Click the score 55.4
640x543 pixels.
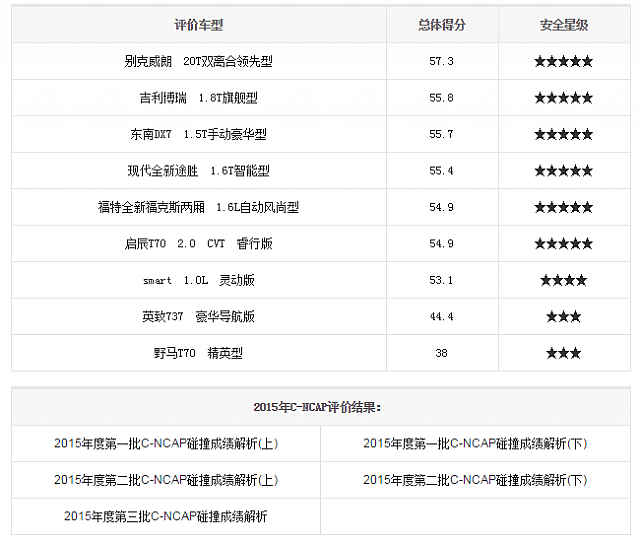pos(441,171)
